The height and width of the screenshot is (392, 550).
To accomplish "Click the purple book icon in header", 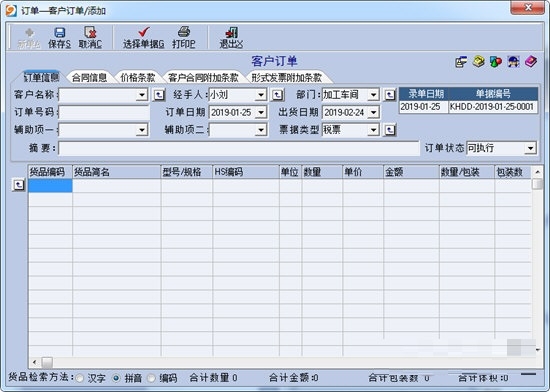I will coord(531,62).
